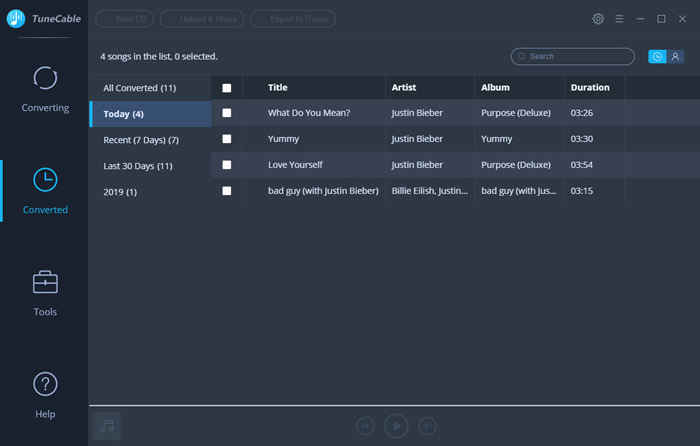Screen dimensions: 700x446
Task: Open the Help section
Action: point(45,394)
